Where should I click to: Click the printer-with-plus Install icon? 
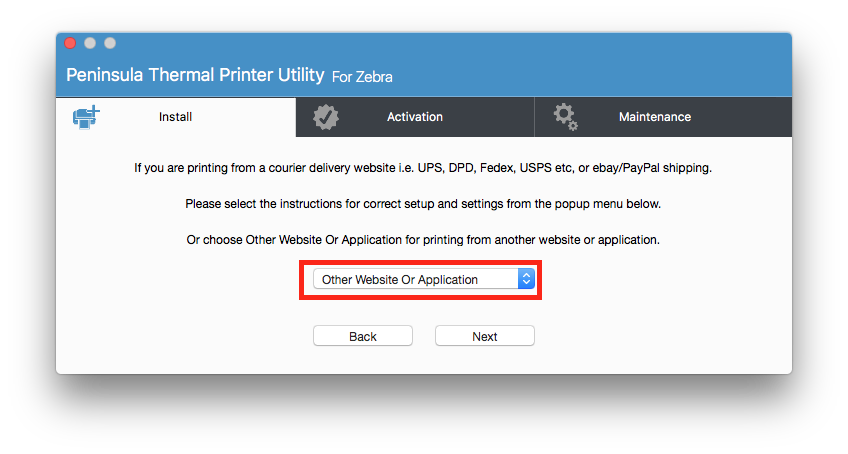[87, 117]
